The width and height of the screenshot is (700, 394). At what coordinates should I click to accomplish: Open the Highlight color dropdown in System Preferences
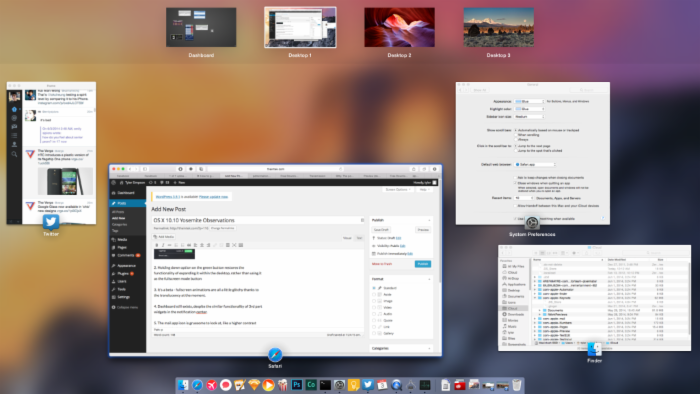click(x=529, y=109)
